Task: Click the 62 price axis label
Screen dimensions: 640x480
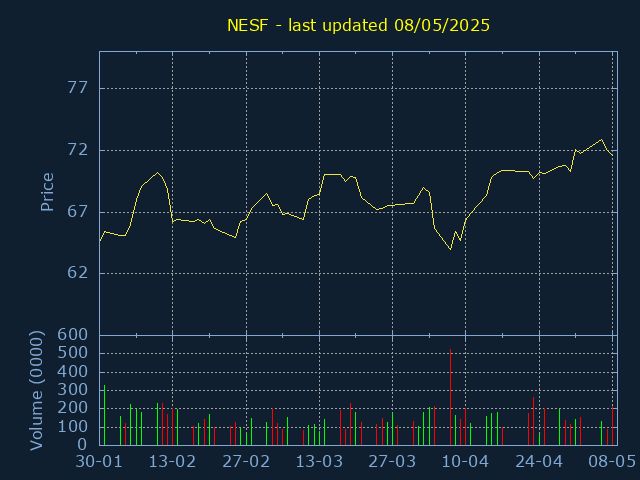Action: (x=78, y=273)
